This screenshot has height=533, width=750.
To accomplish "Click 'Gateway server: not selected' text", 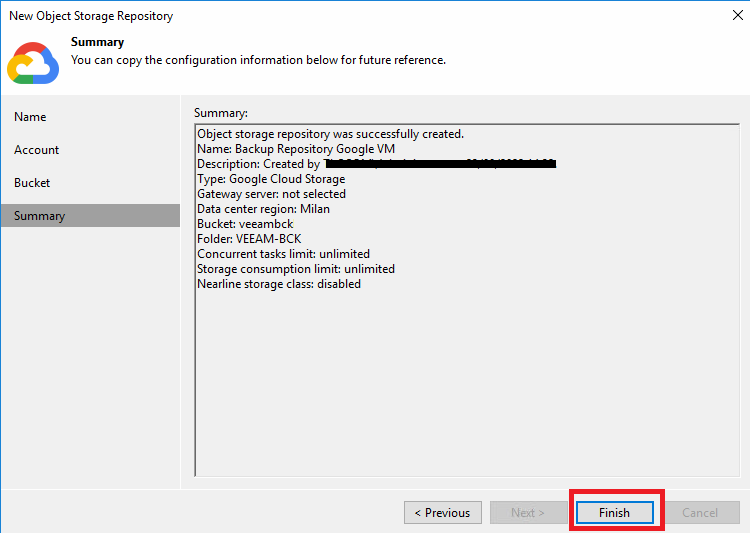I will [x=272, y=194].
